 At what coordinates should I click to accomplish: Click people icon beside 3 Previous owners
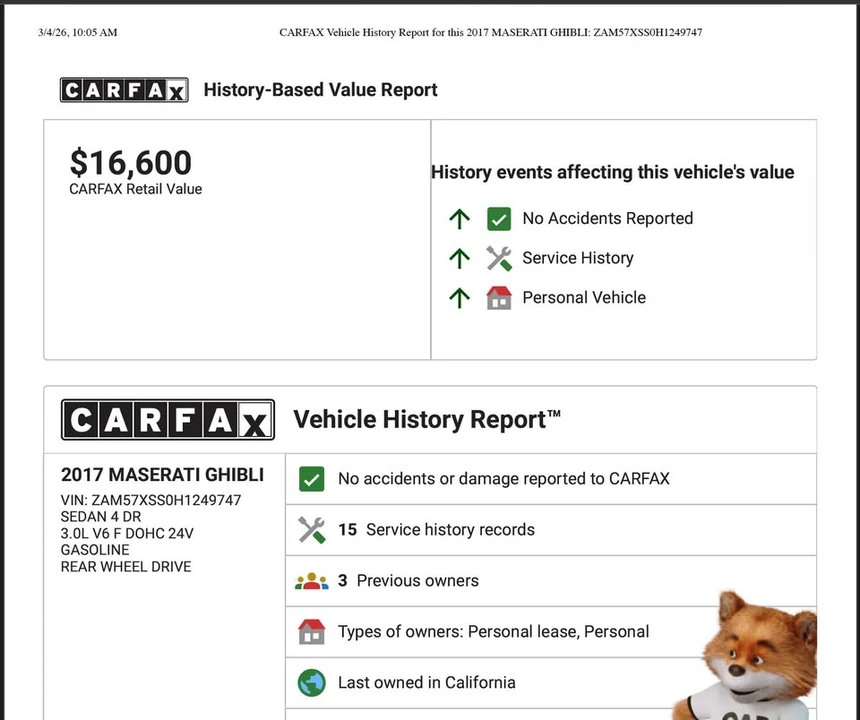coord(312,581)
